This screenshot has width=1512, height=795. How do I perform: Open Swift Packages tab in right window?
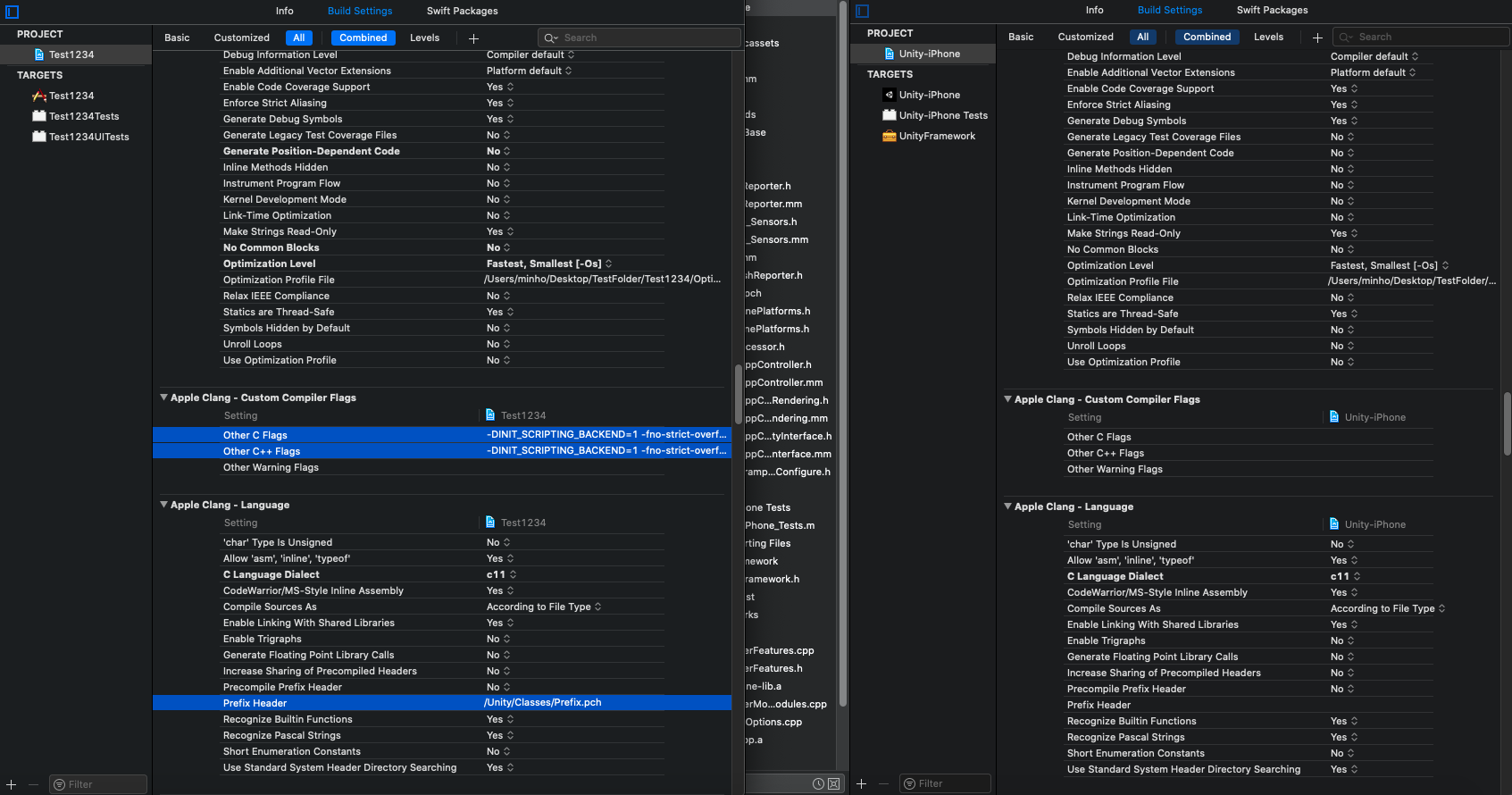point(1273,10)
